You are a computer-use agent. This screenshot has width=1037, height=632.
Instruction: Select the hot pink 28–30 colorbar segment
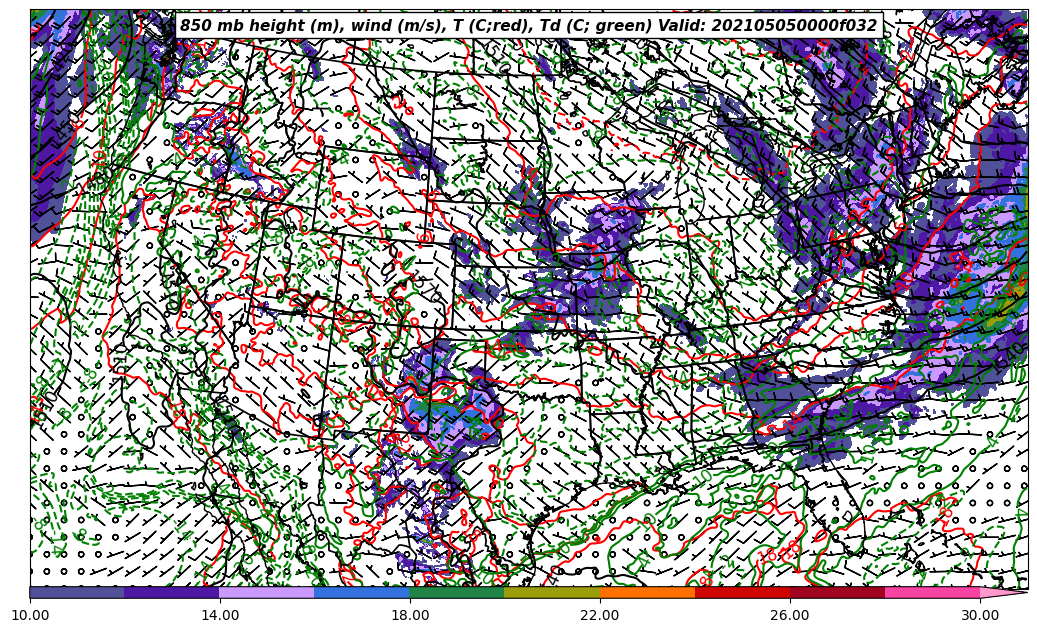[932, 592]
